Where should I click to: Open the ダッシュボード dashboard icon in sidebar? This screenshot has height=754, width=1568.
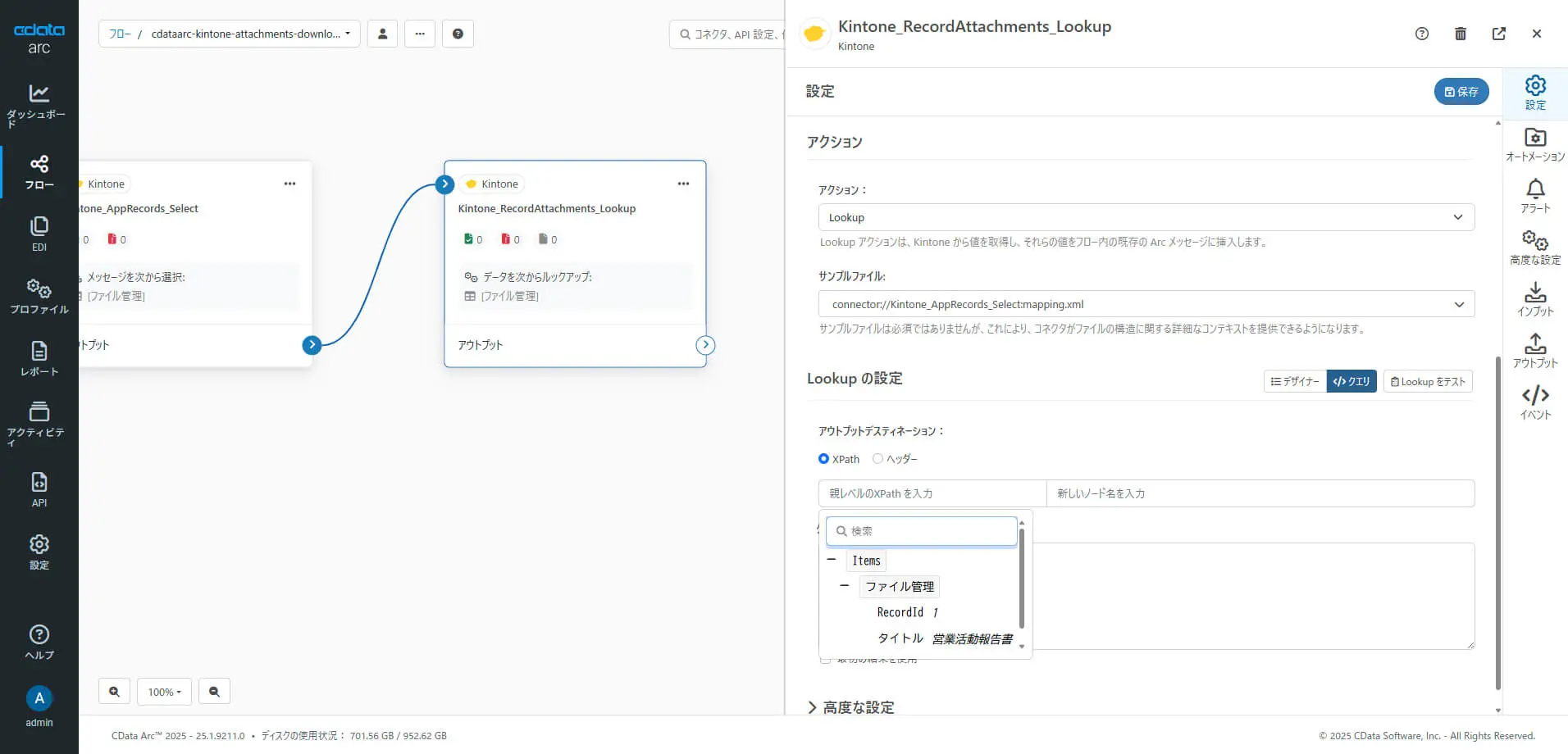(x=39, y=104)
